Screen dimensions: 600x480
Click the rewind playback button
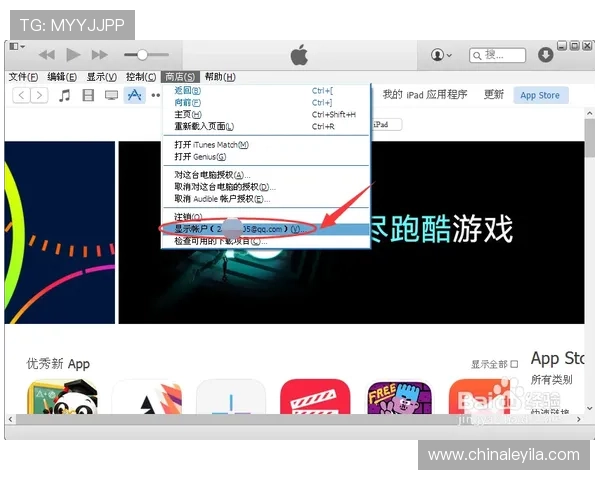point(47,55)
